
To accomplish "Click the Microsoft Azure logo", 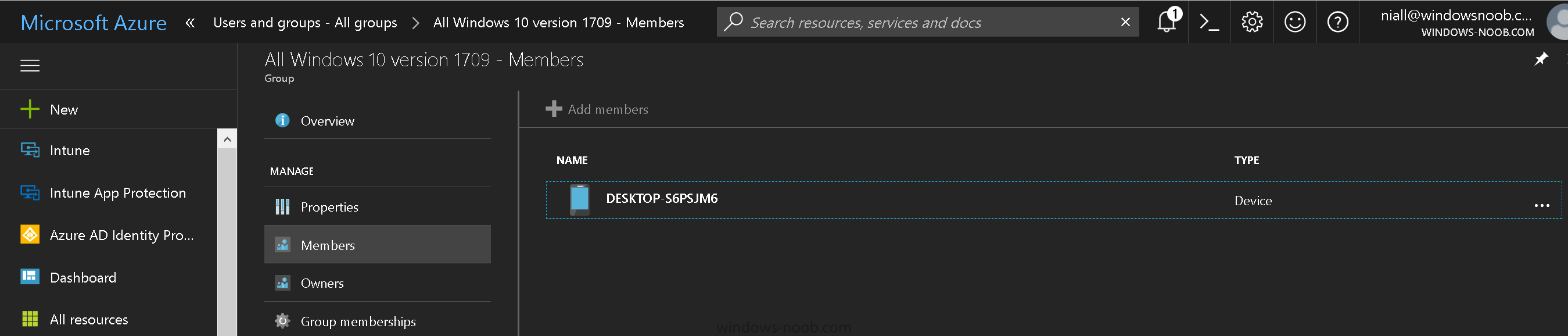I will coord(94,23).
